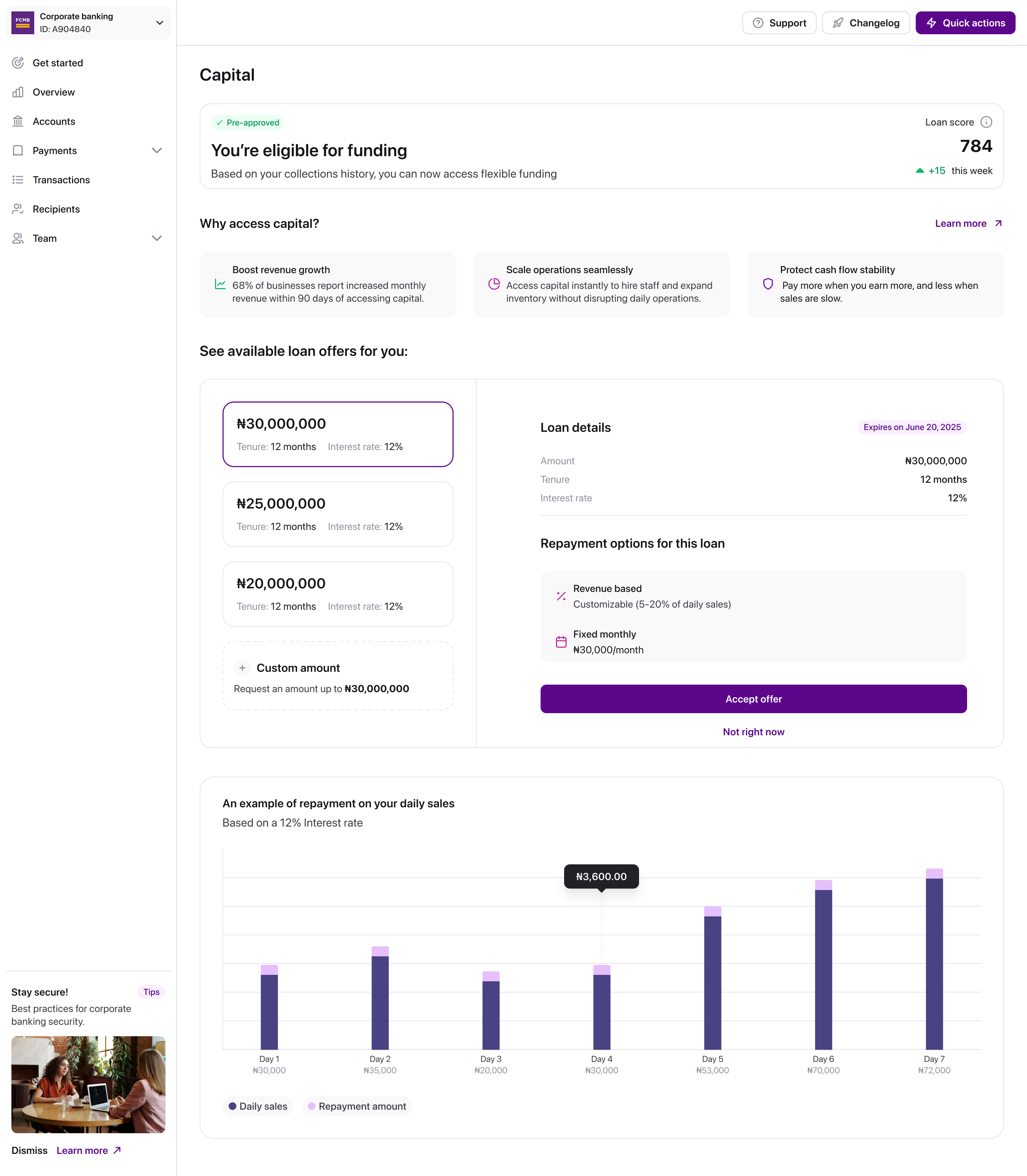Select the ₦30,000,000 loan offer
Screen dimensions: 1027x1176
338,434
